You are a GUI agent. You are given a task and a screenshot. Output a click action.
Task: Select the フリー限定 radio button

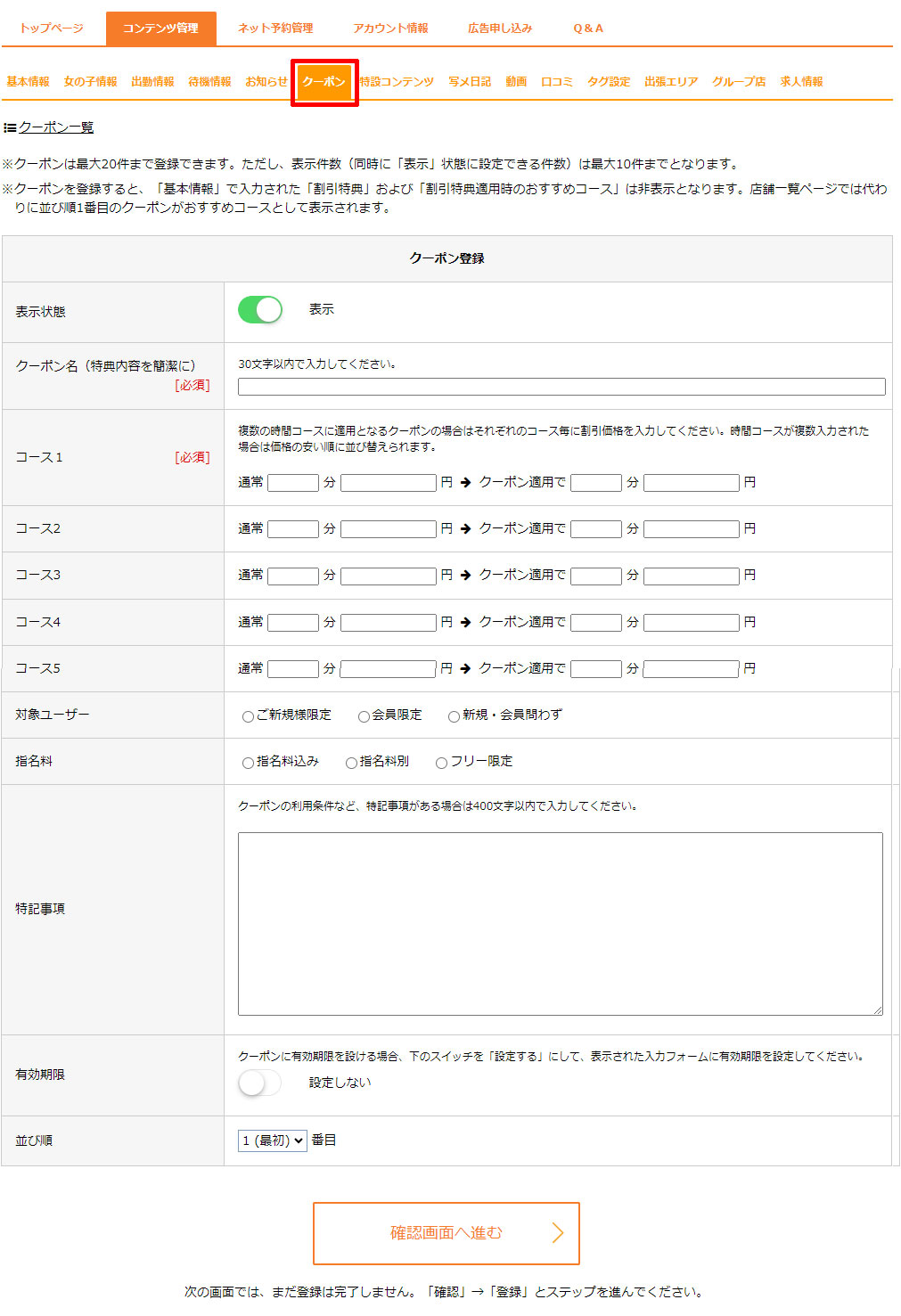coord(441,763)
